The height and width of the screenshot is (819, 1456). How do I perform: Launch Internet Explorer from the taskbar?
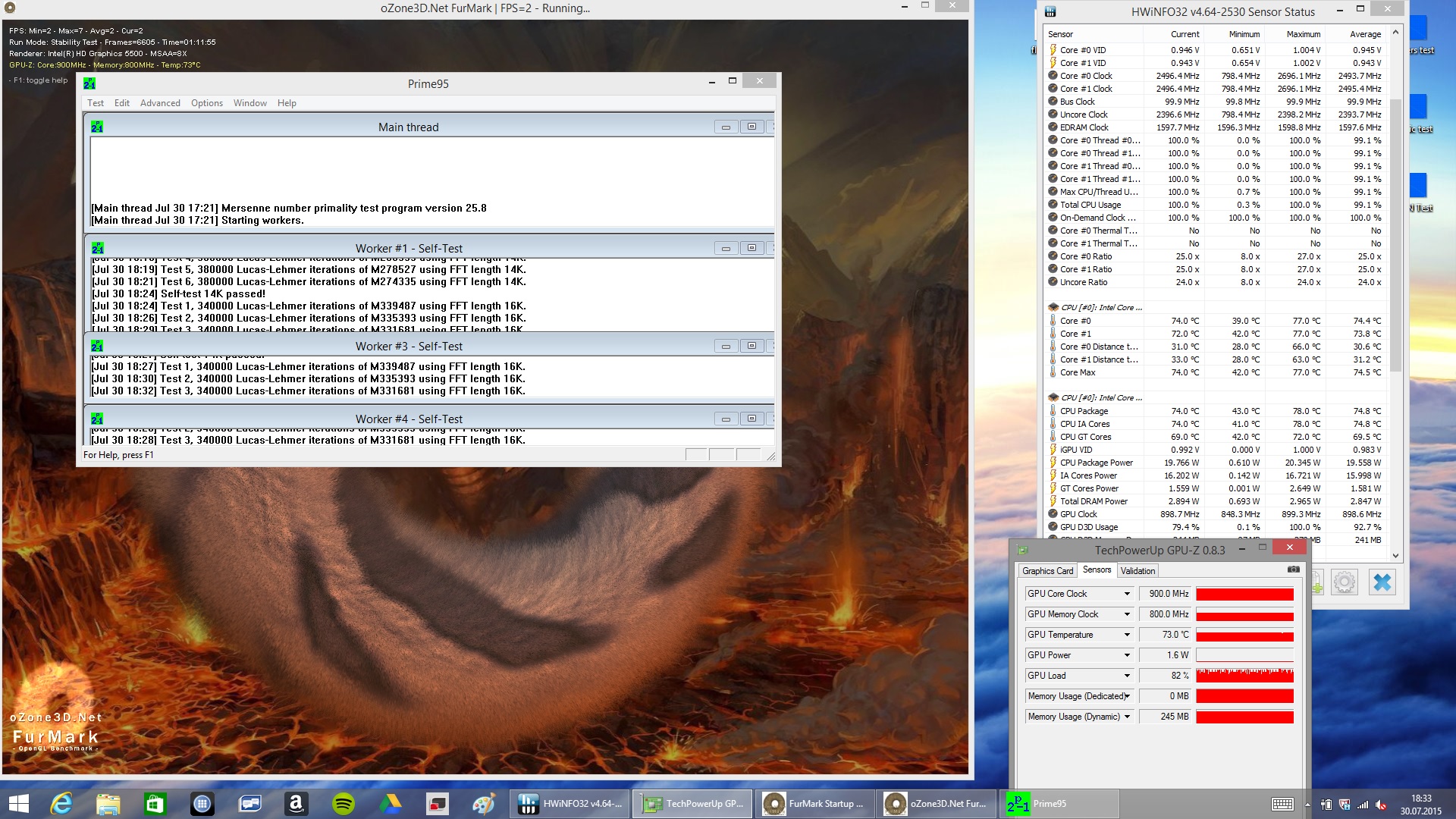pos(61,804)
